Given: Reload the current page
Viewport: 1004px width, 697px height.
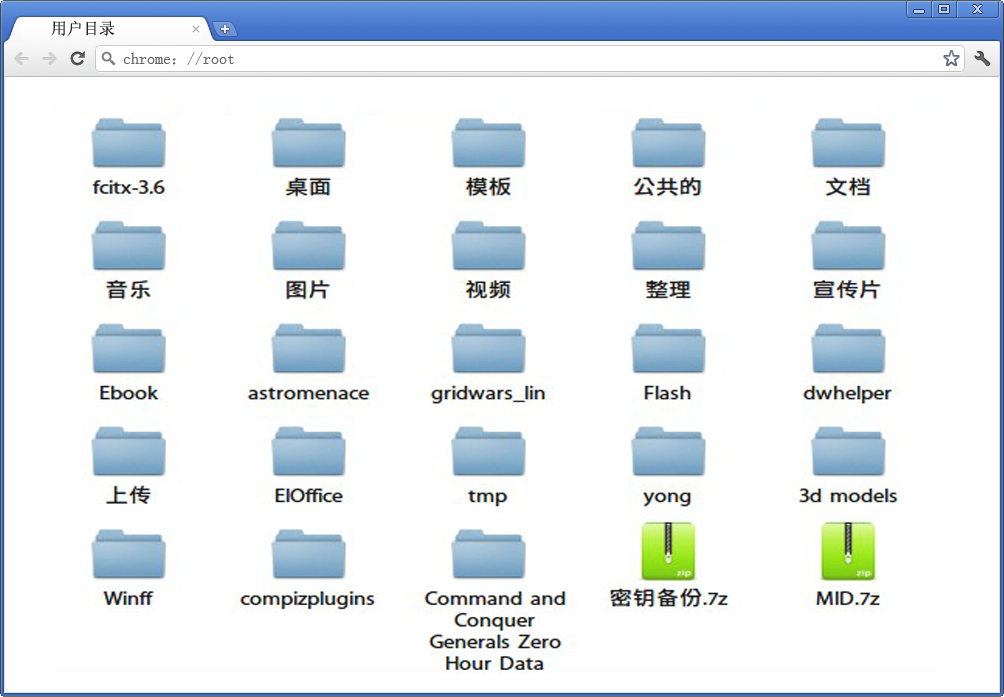Looking at the screenshot, I should click(x=77, y=59).
